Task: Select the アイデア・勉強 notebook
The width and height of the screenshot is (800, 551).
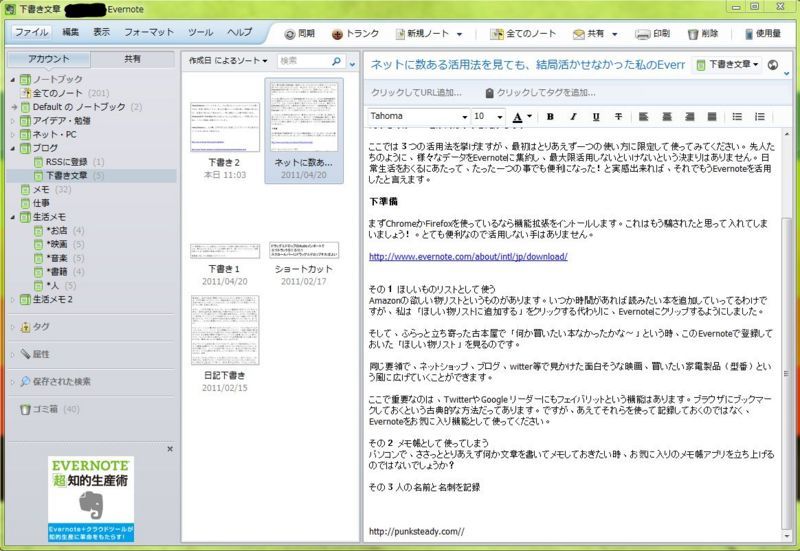Action: point(56,121)
